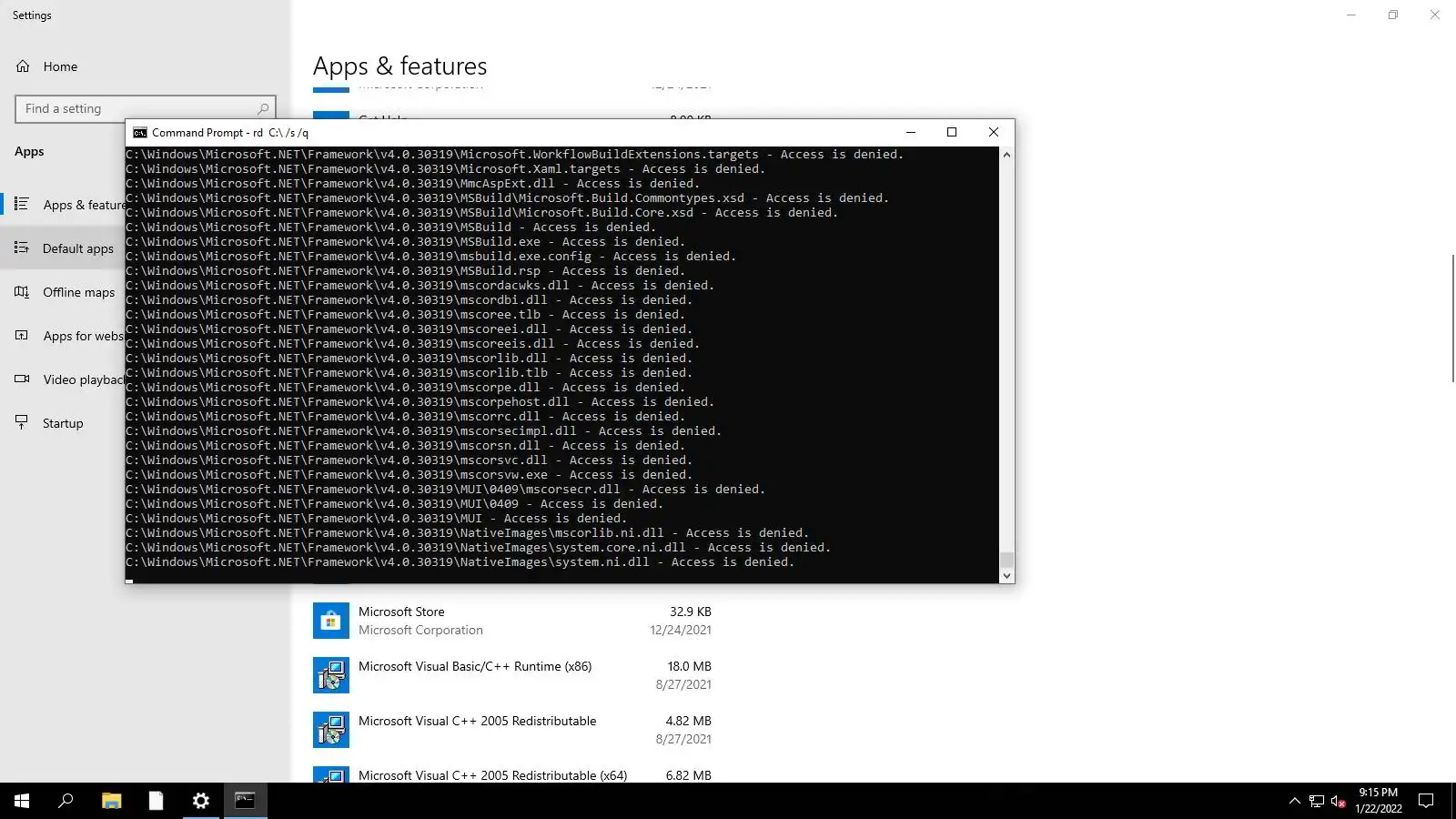Click the Visual C++ 2005 Redistributable icon
Viewport: 1456px width, 819px height.
coord(331,730)
